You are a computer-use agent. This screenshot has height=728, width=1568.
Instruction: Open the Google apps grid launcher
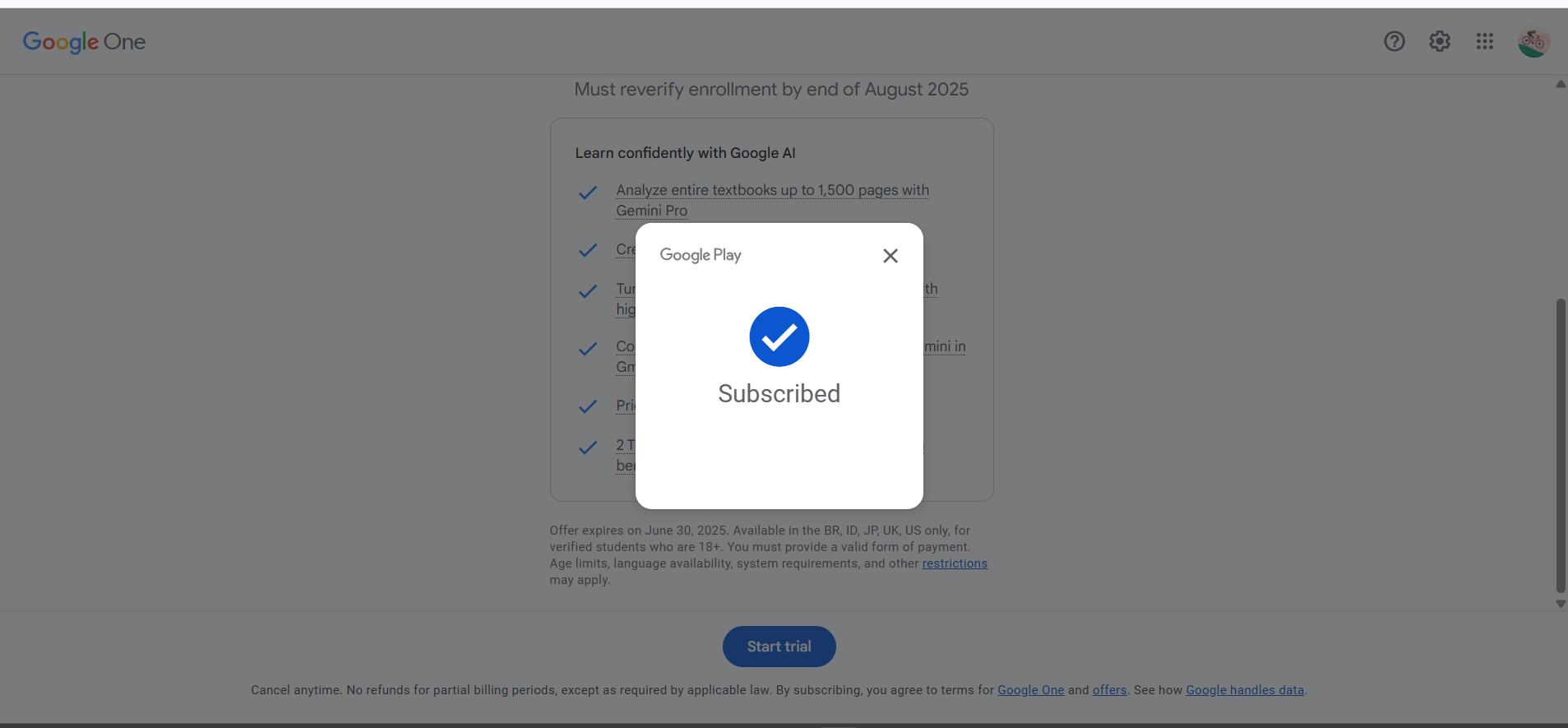1484,41
